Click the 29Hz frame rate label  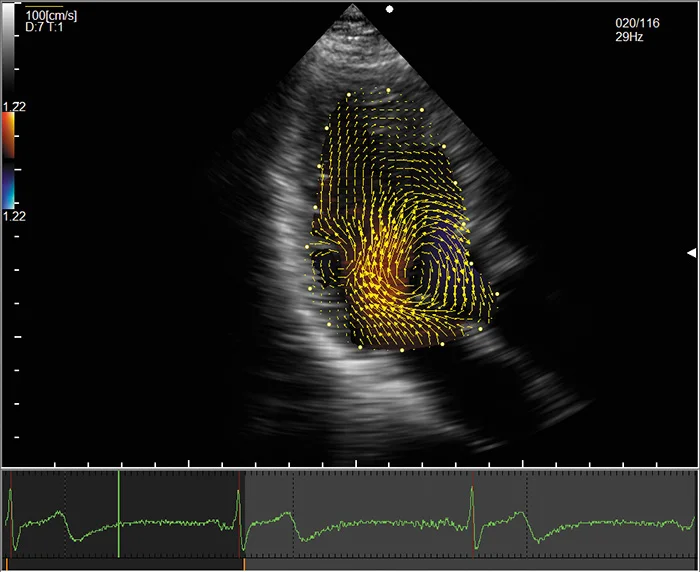[629, 36]
